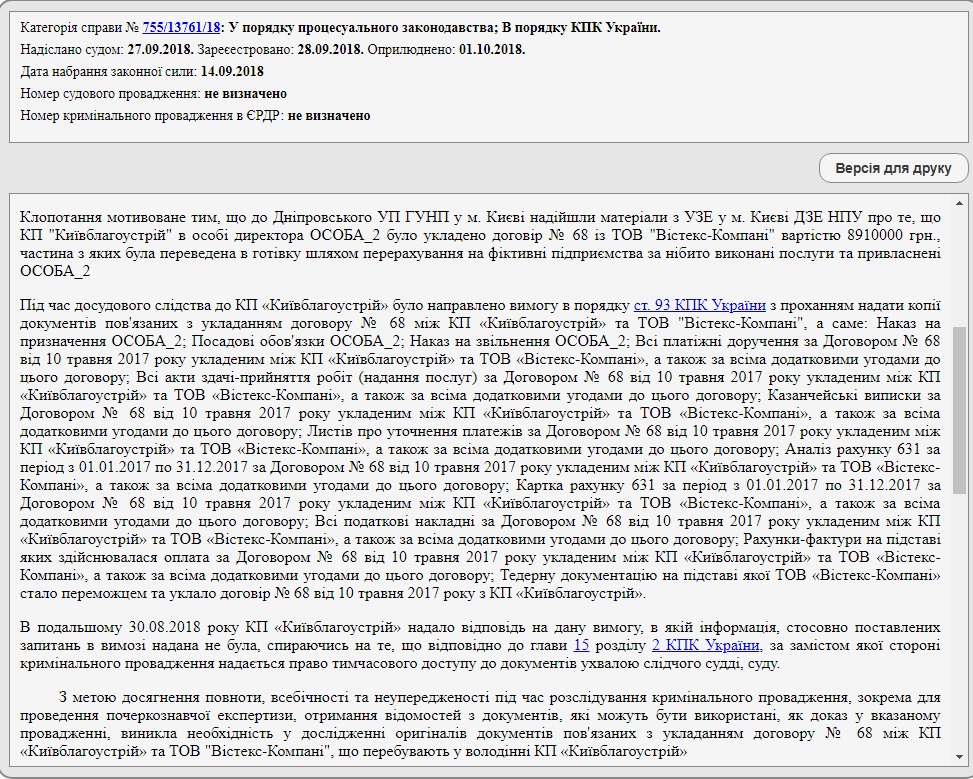Click the Зареєстровано date 28.09.2018
The image size is (973, 779).
coord(329,49)
